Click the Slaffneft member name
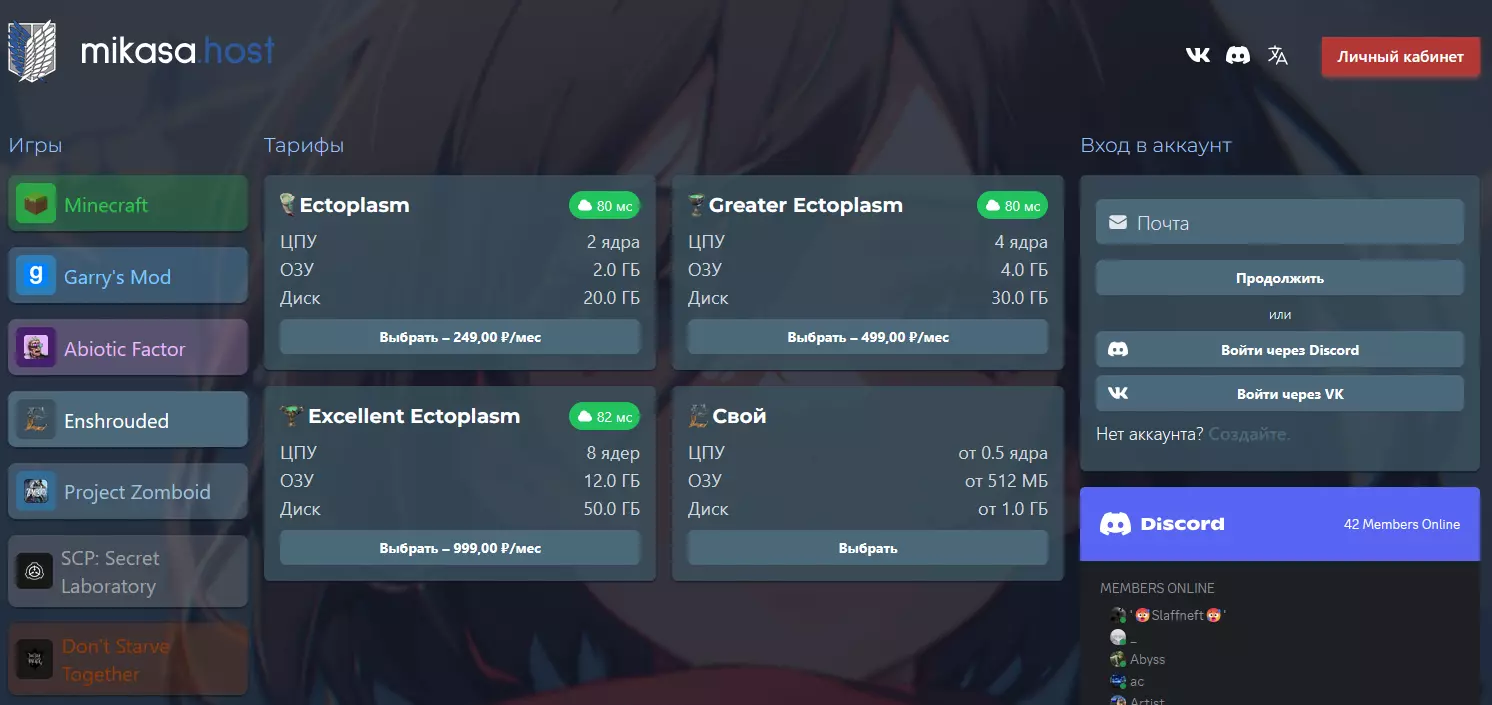The image size is (1492, 705). coord(1178,616)
